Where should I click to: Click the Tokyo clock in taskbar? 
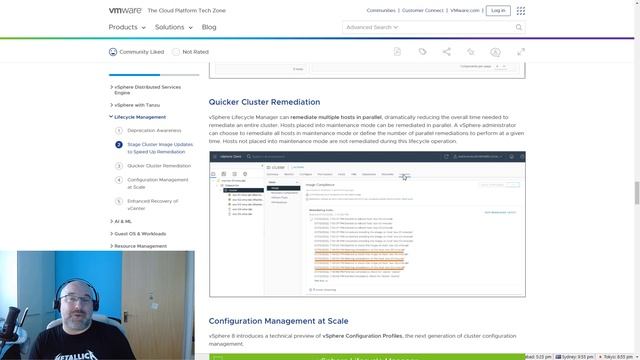tap(616, 357)
